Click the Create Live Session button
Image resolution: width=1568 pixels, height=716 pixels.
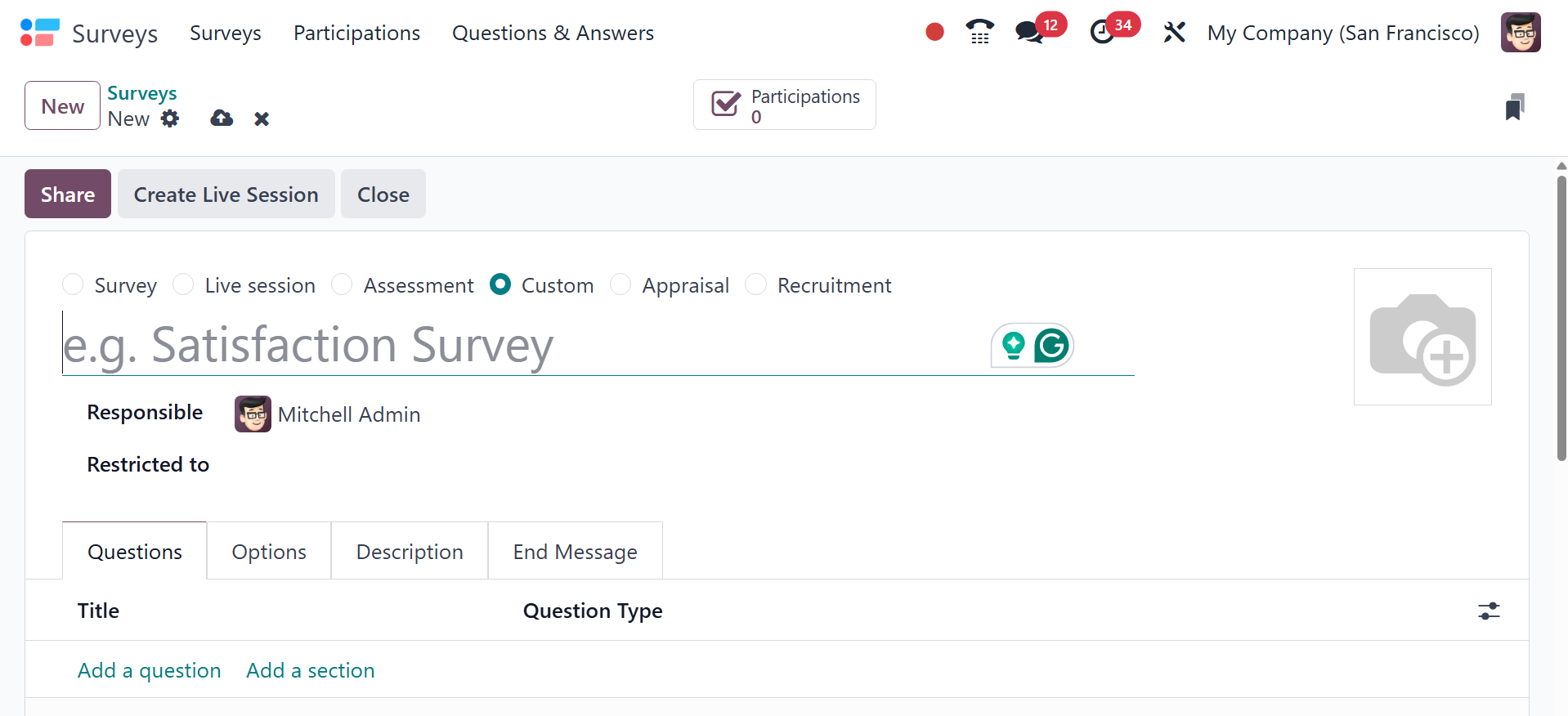point(226,195)
